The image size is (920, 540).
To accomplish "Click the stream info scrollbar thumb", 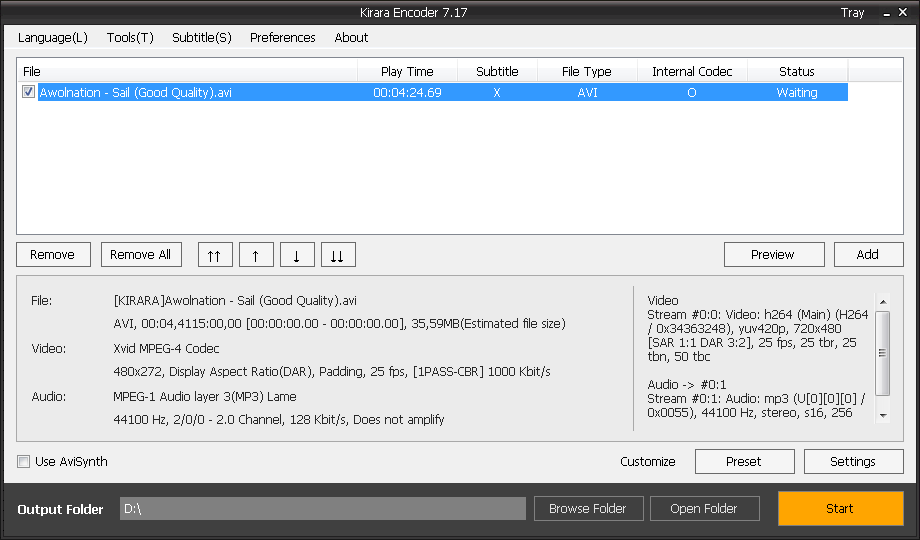I will [x=882, y=353].
